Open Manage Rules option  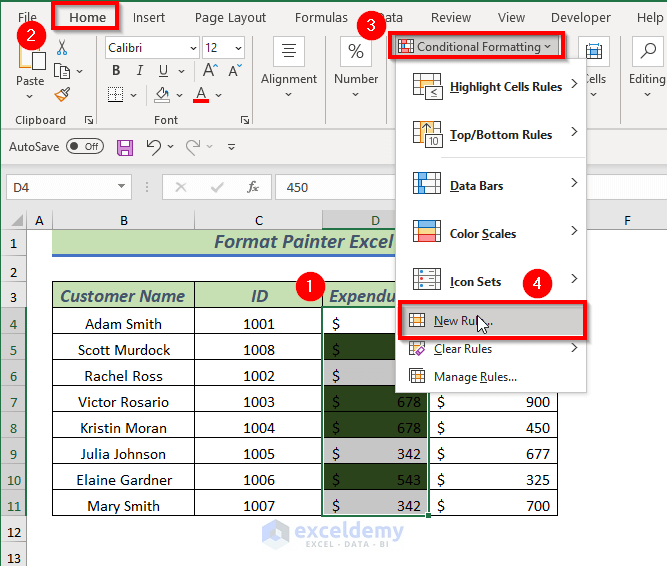click(475, 377)
